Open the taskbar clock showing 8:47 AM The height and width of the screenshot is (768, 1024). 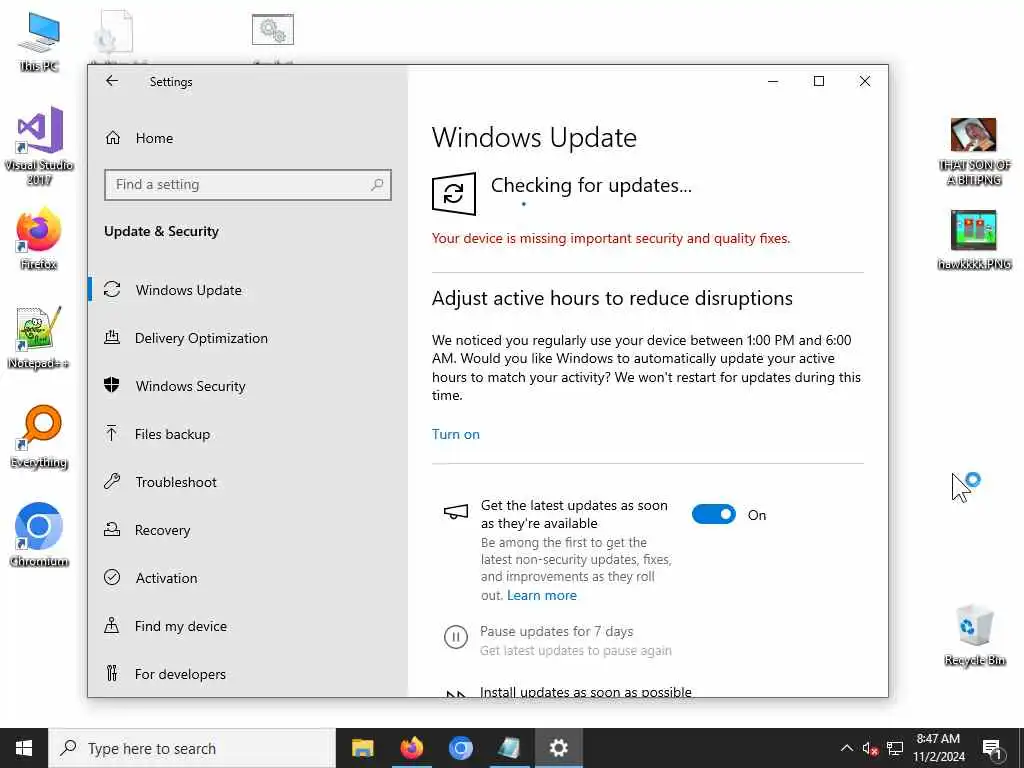point(938,748)
